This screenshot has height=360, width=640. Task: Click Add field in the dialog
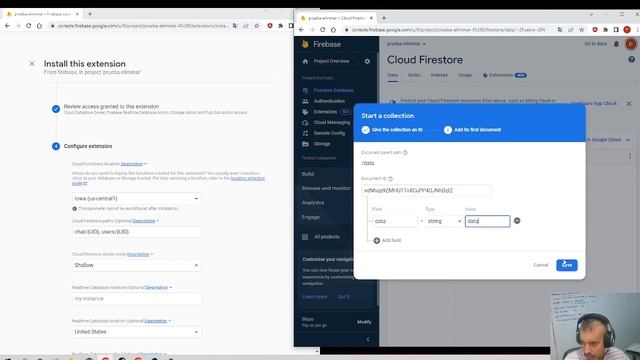coord(387,240)
